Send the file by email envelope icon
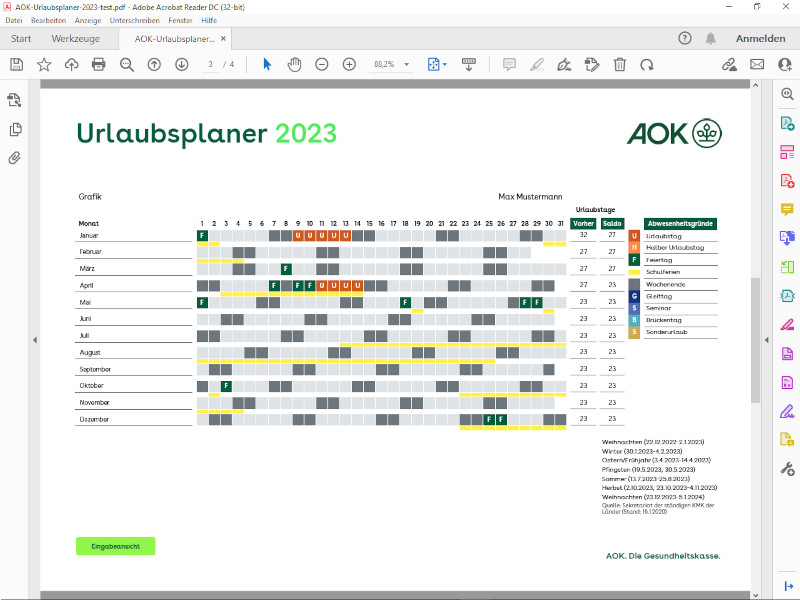Image resolution: width=800 pixels, height=600 pixels. pos(757,64)
